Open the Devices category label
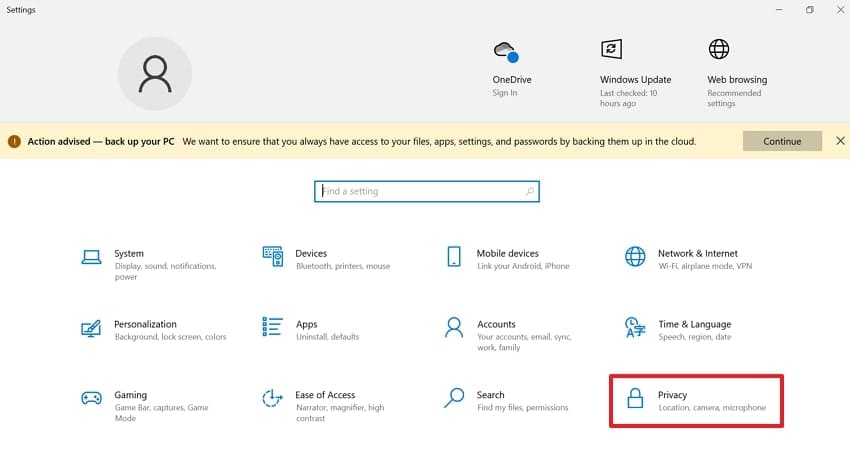Screen dimensions: 850x452 click(x=311, y=253)
